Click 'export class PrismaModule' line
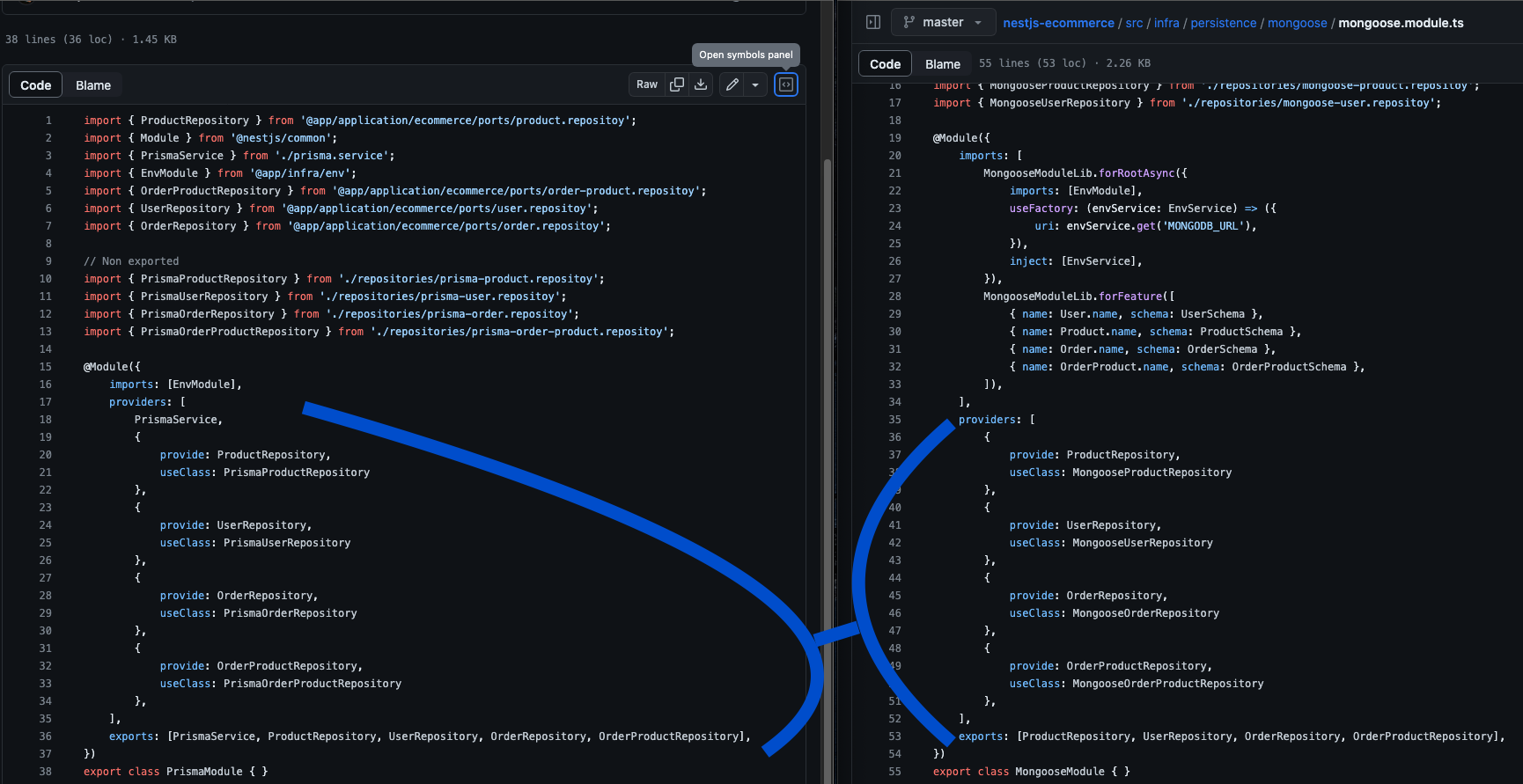 click(x=175, y=772)
